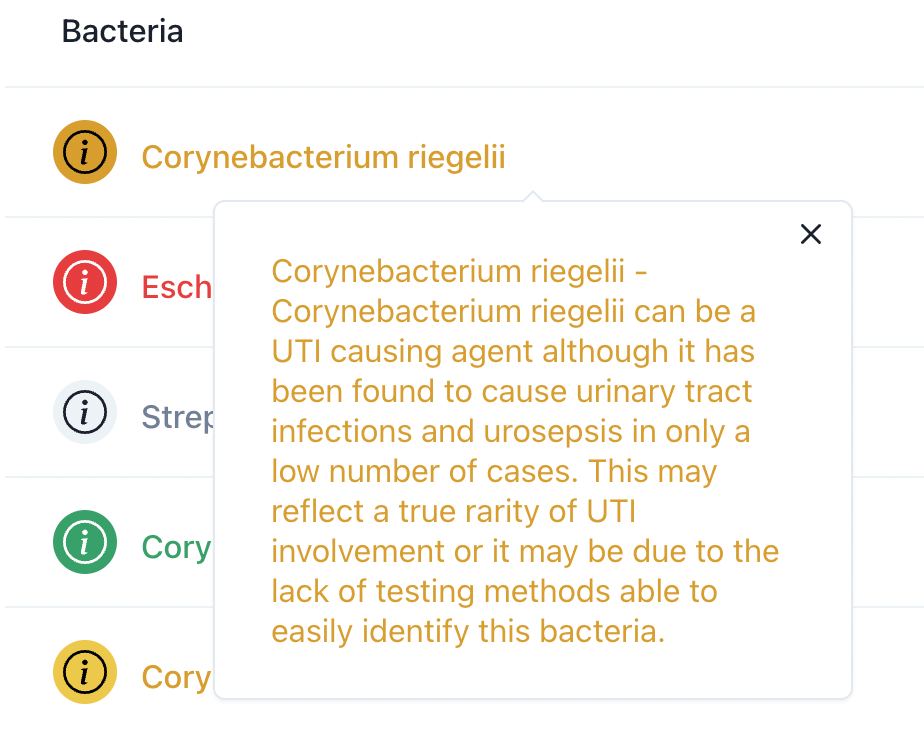
Task: Click the orange info icon beside Corynebacterium riegelii
Action: click(85, 152)
